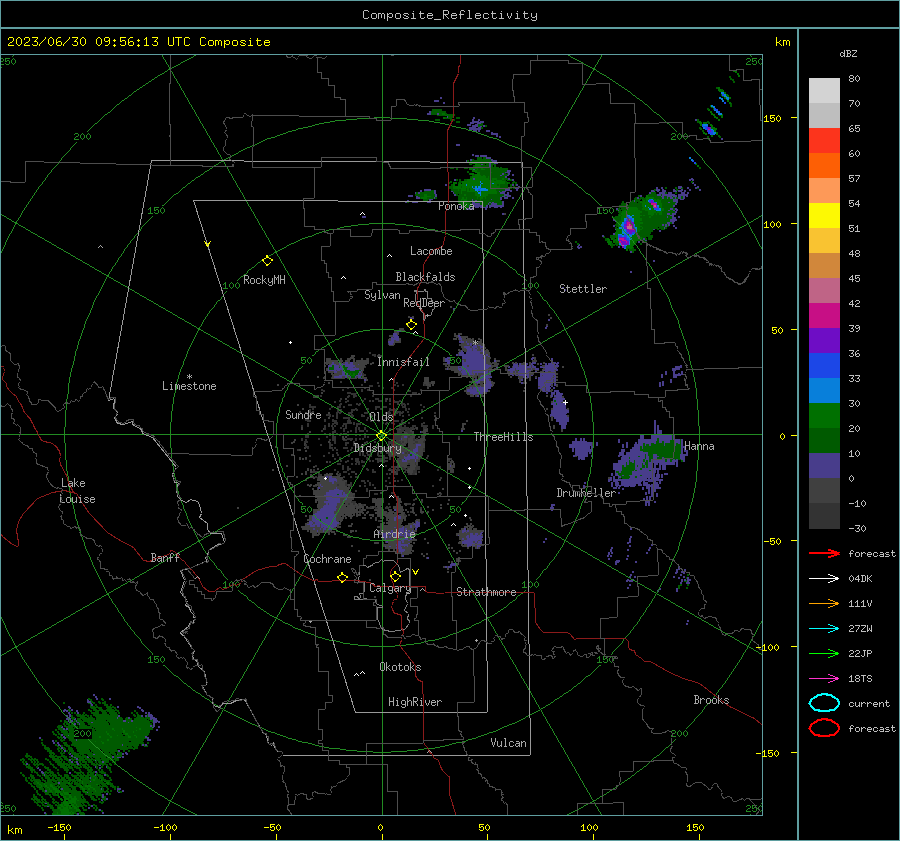Click the Blackfalds map label

pyautogui.click(x=425, y=277)
